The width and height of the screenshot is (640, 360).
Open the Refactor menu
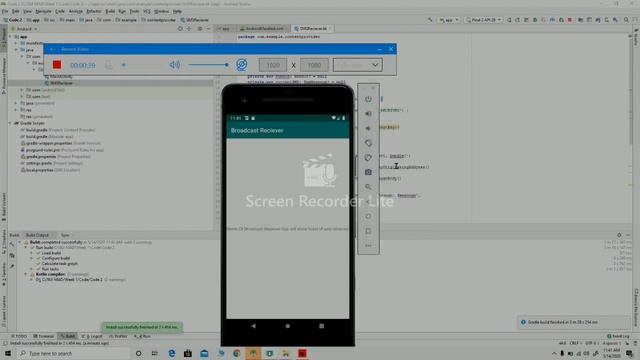tap(94, 11)
